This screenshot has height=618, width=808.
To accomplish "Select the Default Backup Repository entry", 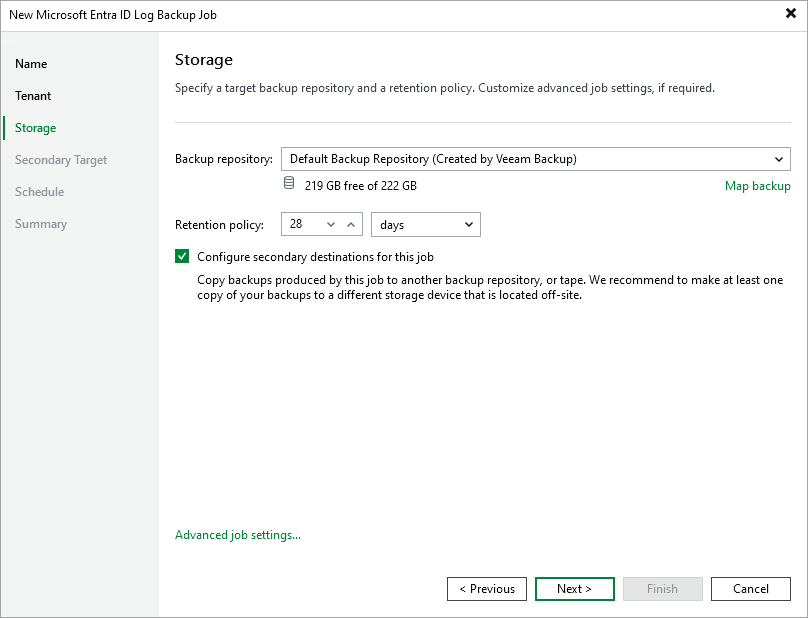I will (x=450, y=158).
